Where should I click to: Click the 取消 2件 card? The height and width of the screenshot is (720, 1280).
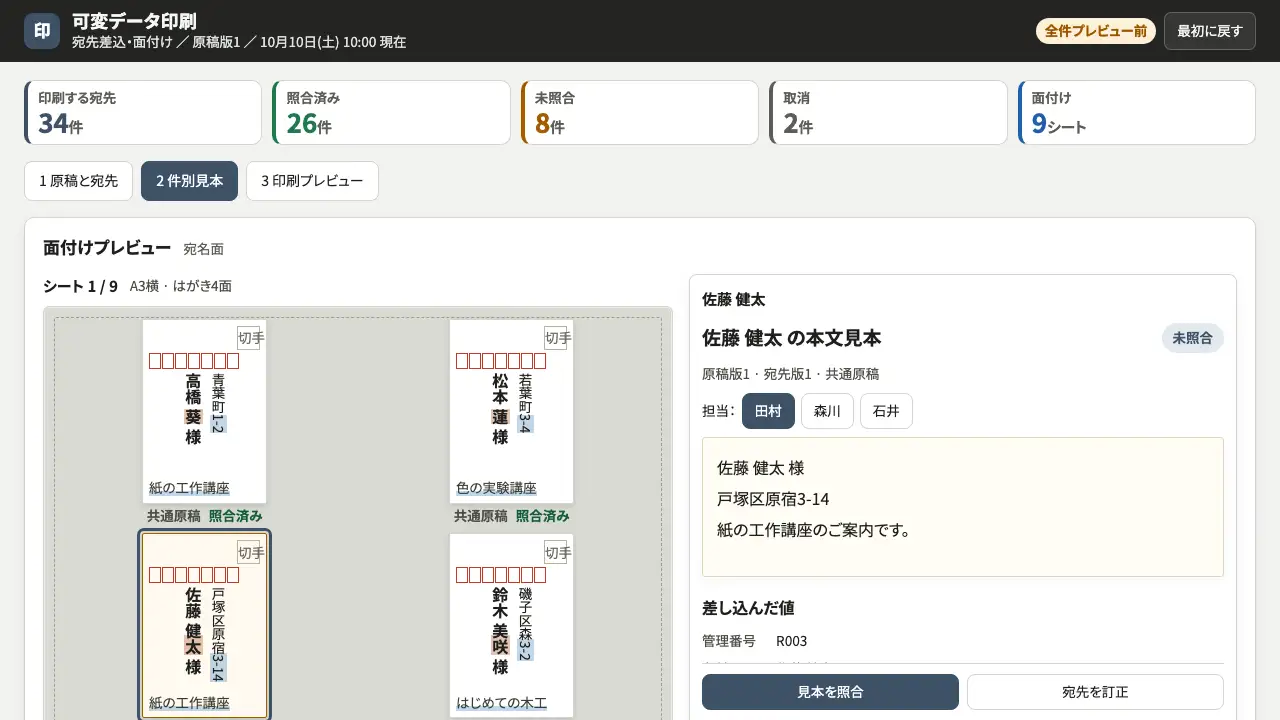pyautogui.click(x=888, y=112)
